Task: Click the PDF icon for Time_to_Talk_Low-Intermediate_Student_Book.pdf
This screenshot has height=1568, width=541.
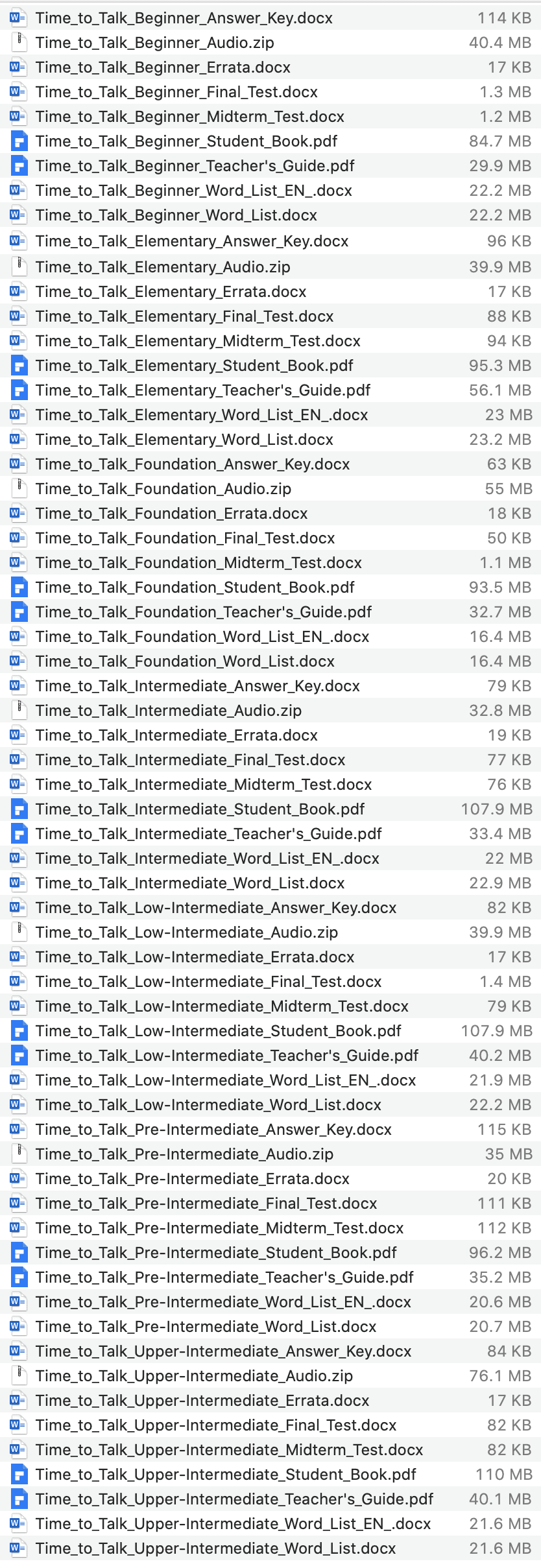Action: point(18,1031)
